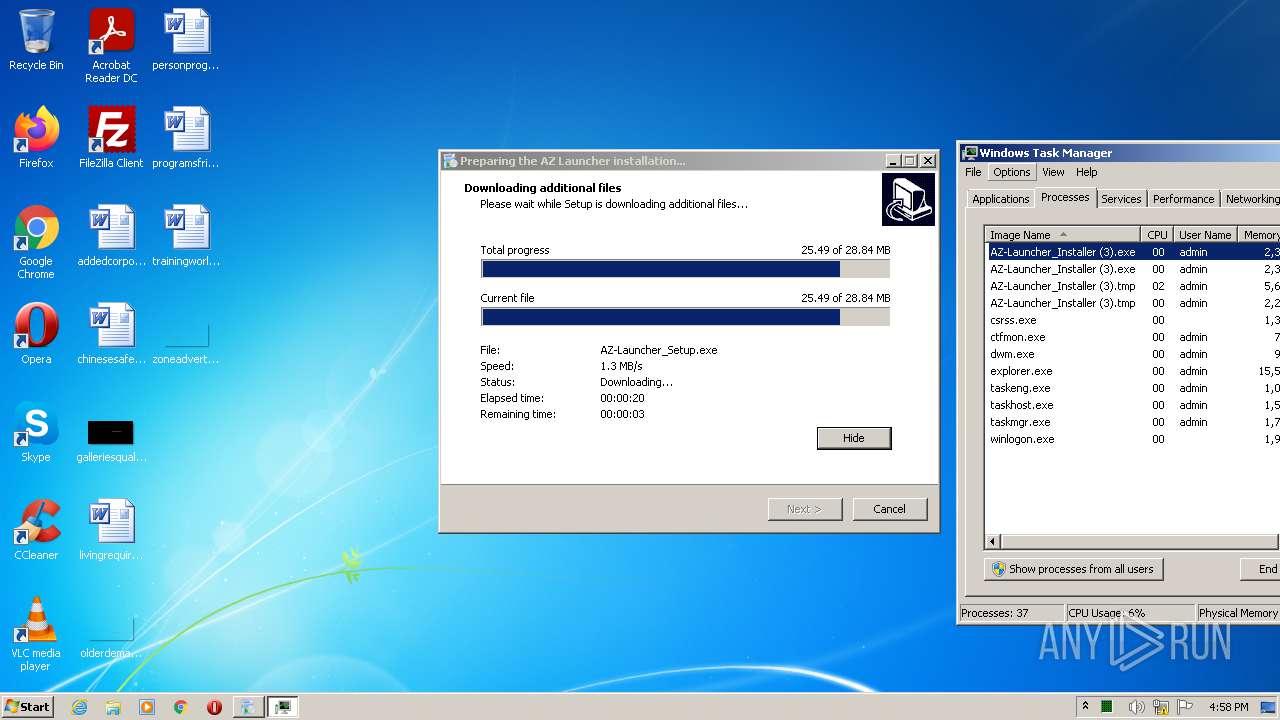Click the disabled Next button

(x=805, y=509)
